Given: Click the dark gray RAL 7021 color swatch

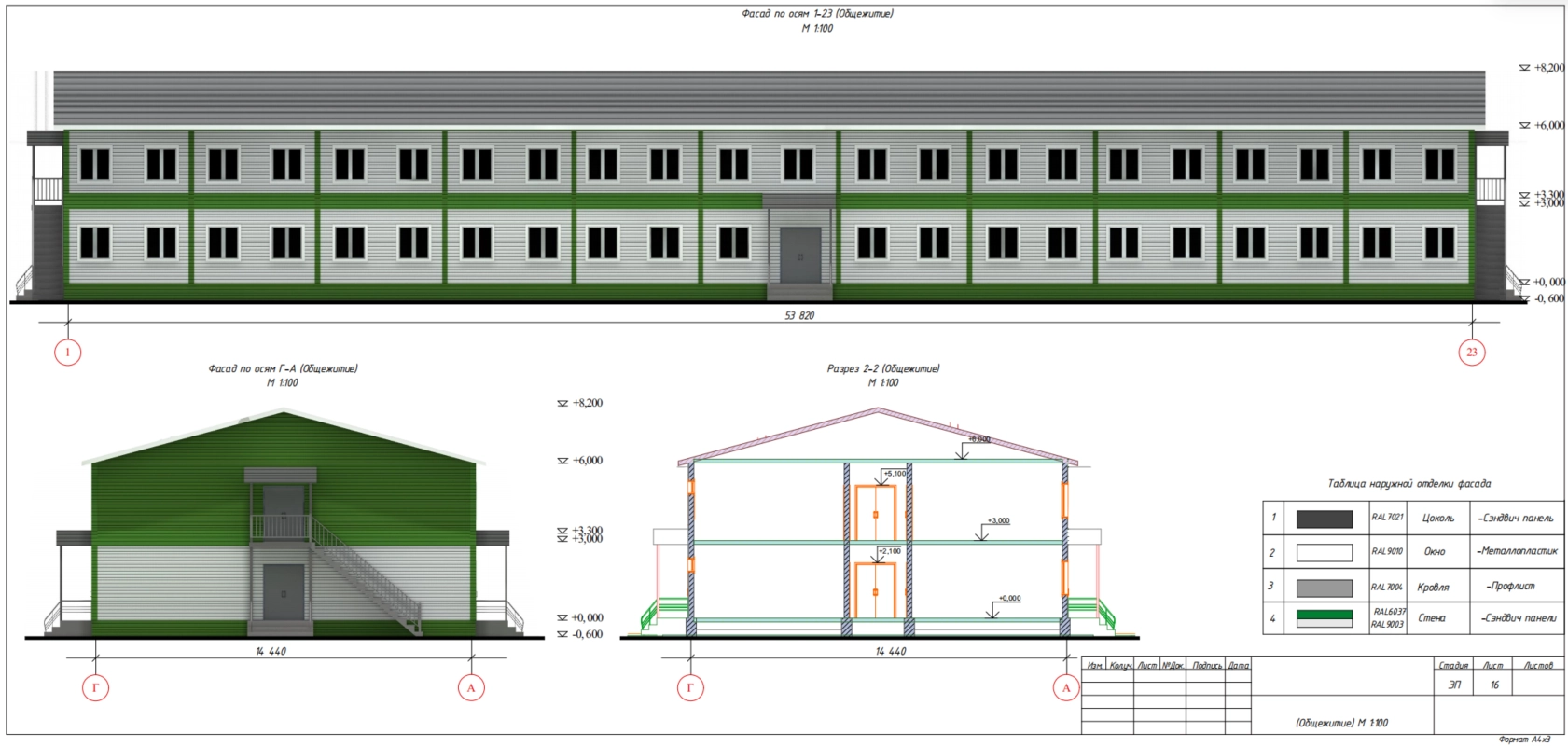Looking at the screenshot, I should (x=1324, y=519).
